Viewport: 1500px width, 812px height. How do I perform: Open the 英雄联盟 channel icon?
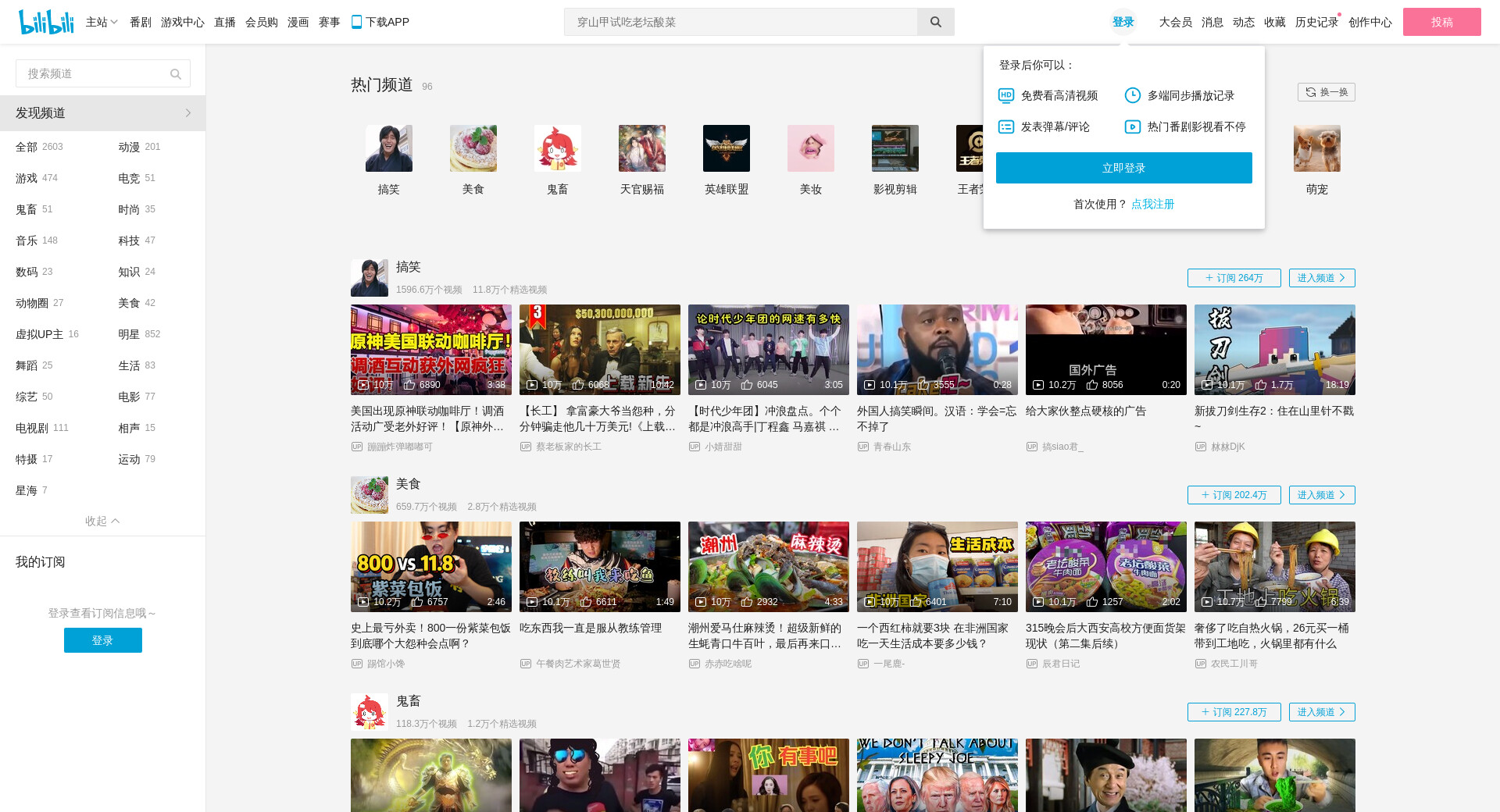(x=726, y=148)
